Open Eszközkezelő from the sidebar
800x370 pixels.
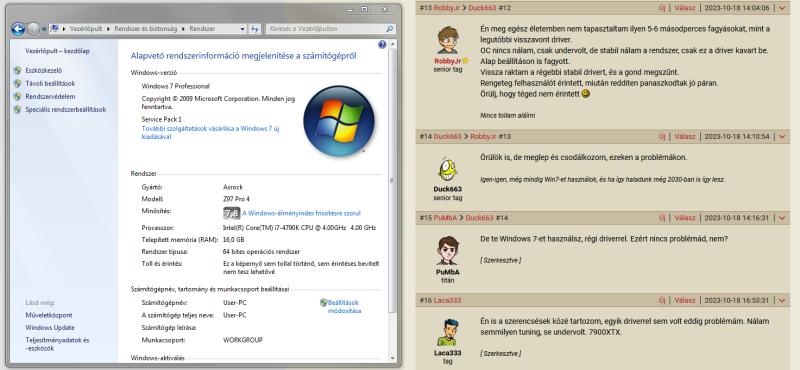(x=44, y=70)
